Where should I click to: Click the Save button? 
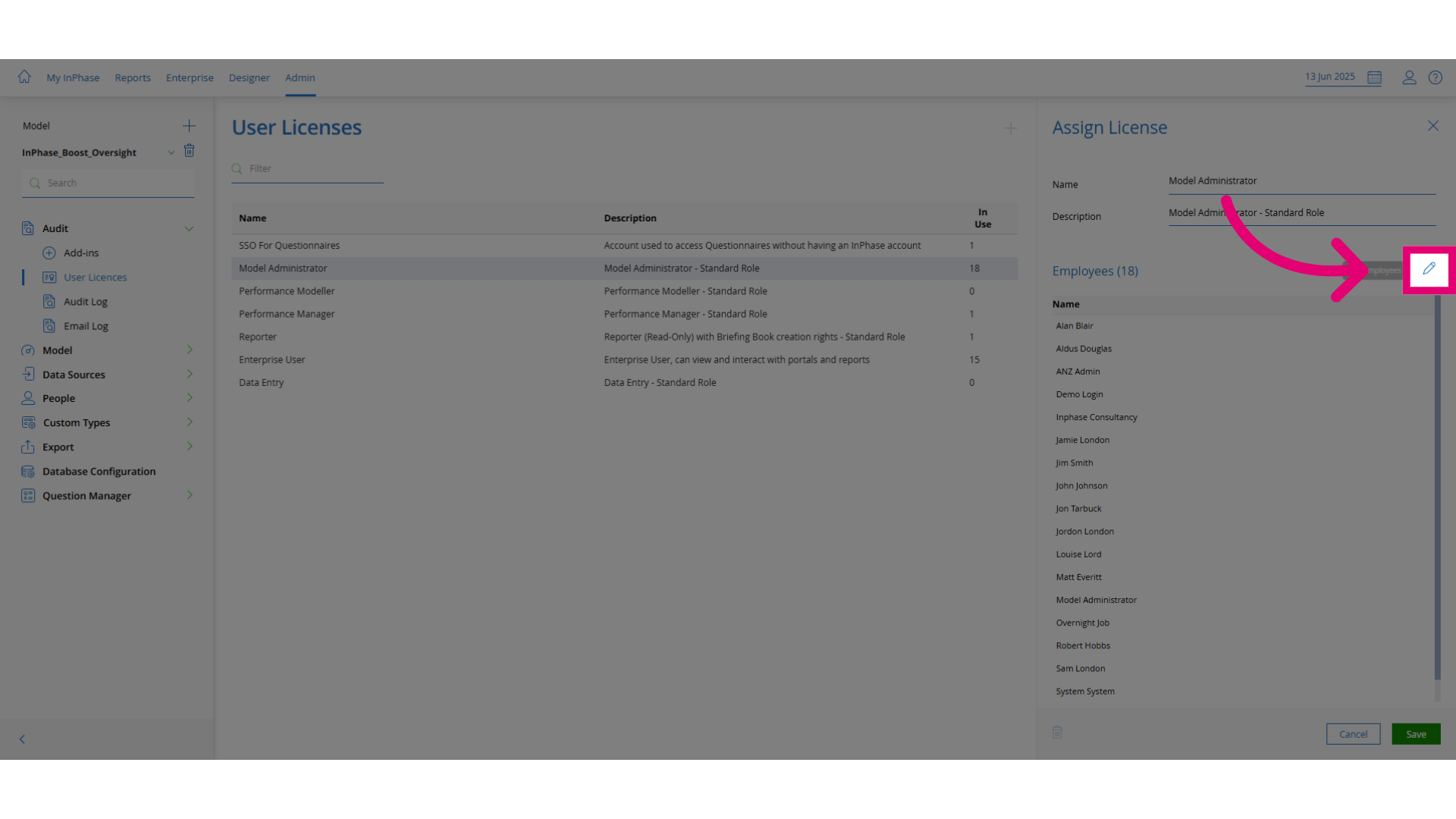click(1416, 734)
